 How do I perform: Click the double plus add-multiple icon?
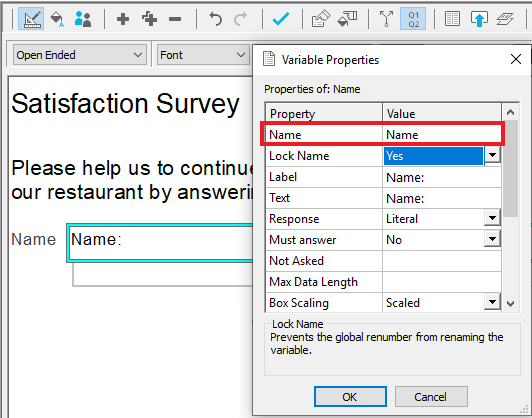[149, 19]
